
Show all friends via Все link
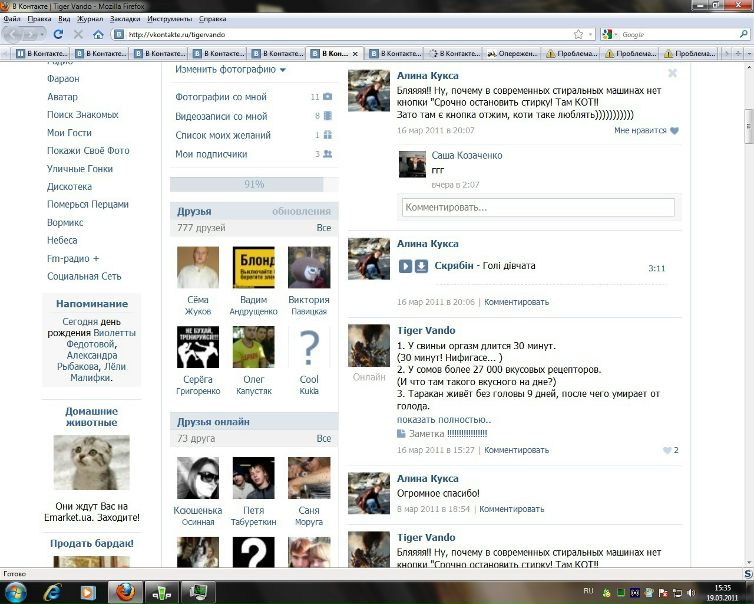[323, 228]
